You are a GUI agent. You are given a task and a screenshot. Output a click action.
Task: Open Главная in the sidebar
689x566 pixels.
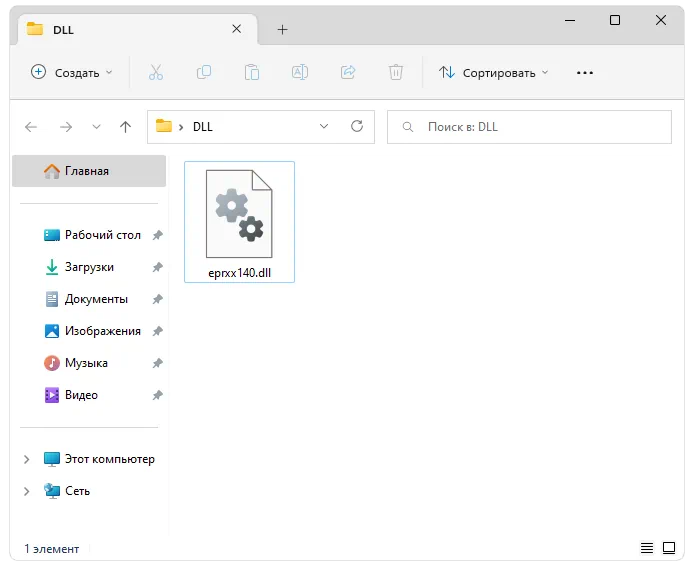89,171
